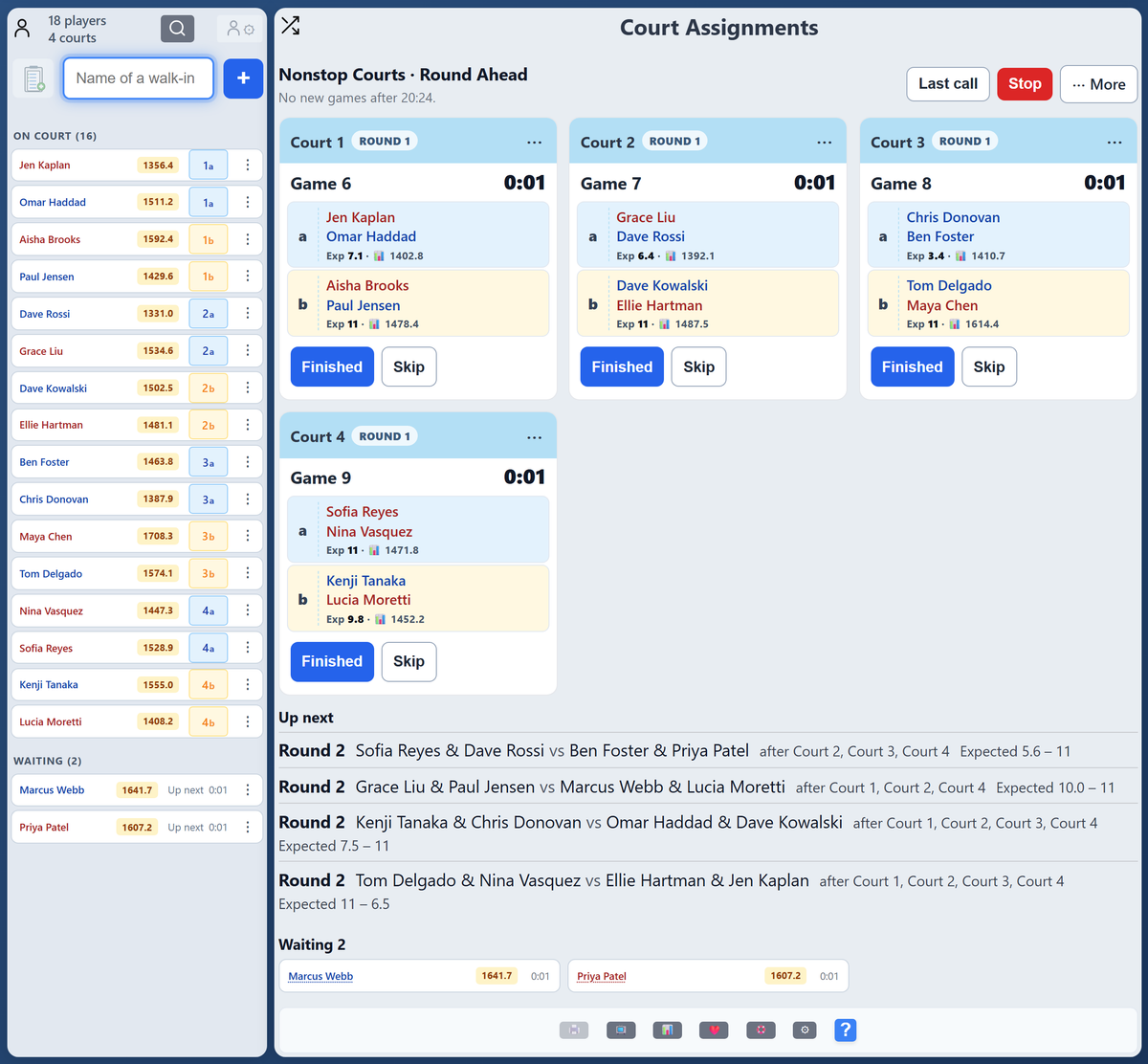Click the 2a court badge for Dave Rossi

point(209,314)
